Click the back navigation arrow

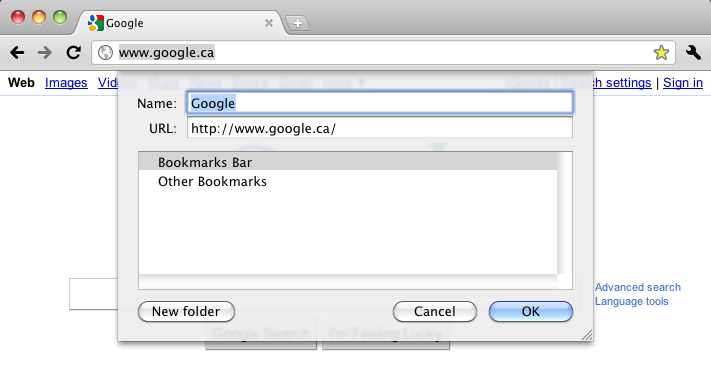tap(17, 53)
